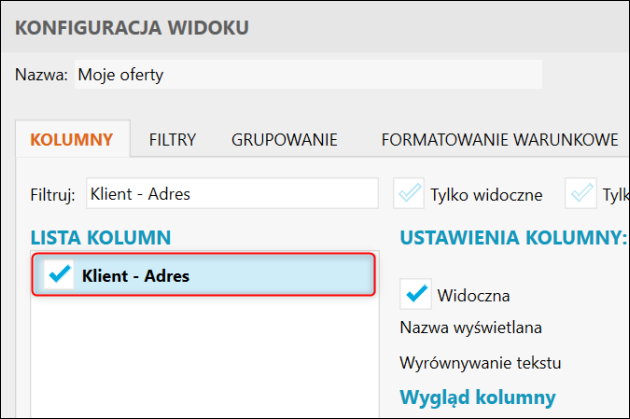Click the KONFIGURACJA WIDOKU window title
This screenshot has height=419, width=630.
(132, 25)
